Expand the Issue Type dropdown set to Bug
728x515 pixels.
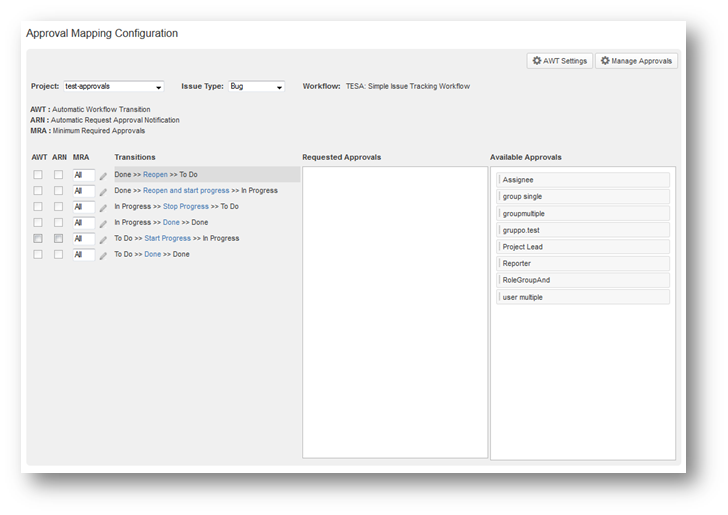coord(256,87)
